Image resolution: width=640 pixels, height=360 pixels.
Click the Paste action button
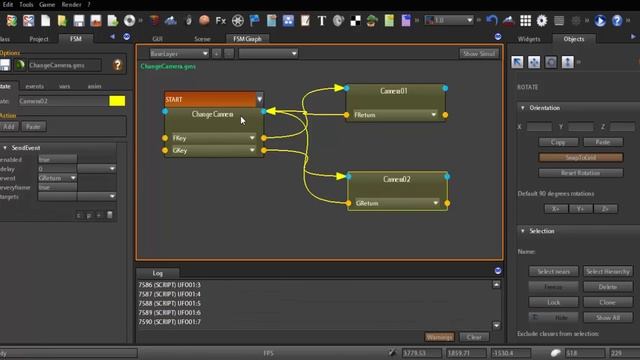33,127
